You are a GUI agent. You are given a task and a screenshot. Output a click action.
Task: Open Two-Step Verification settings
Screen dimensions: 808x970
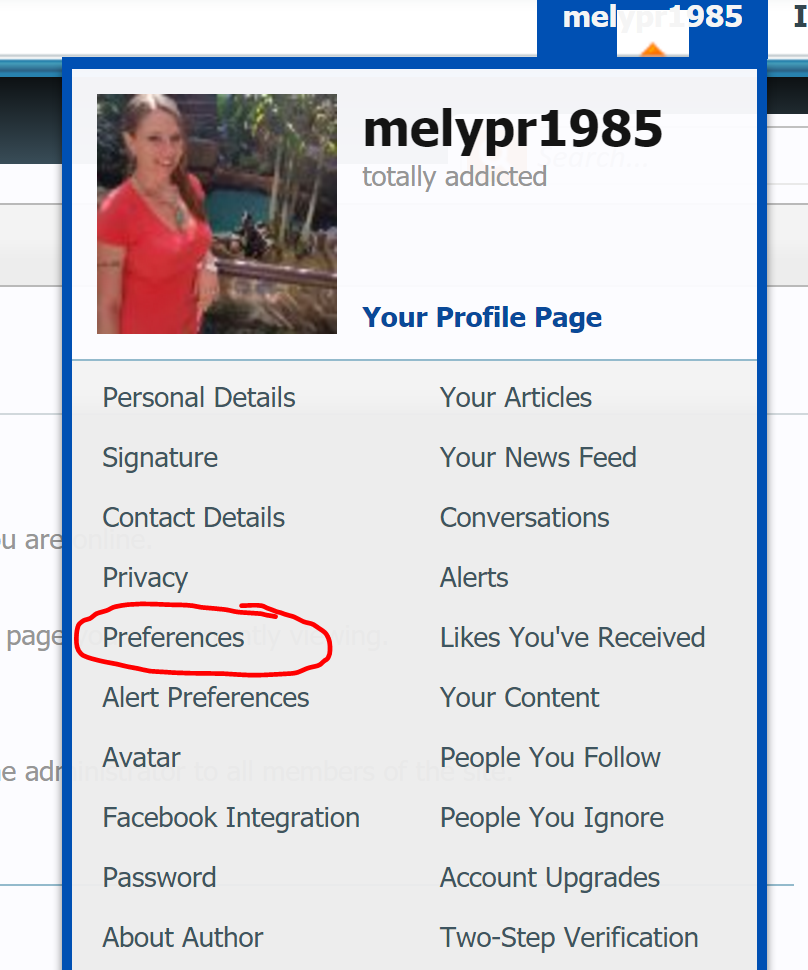[569, 938]
